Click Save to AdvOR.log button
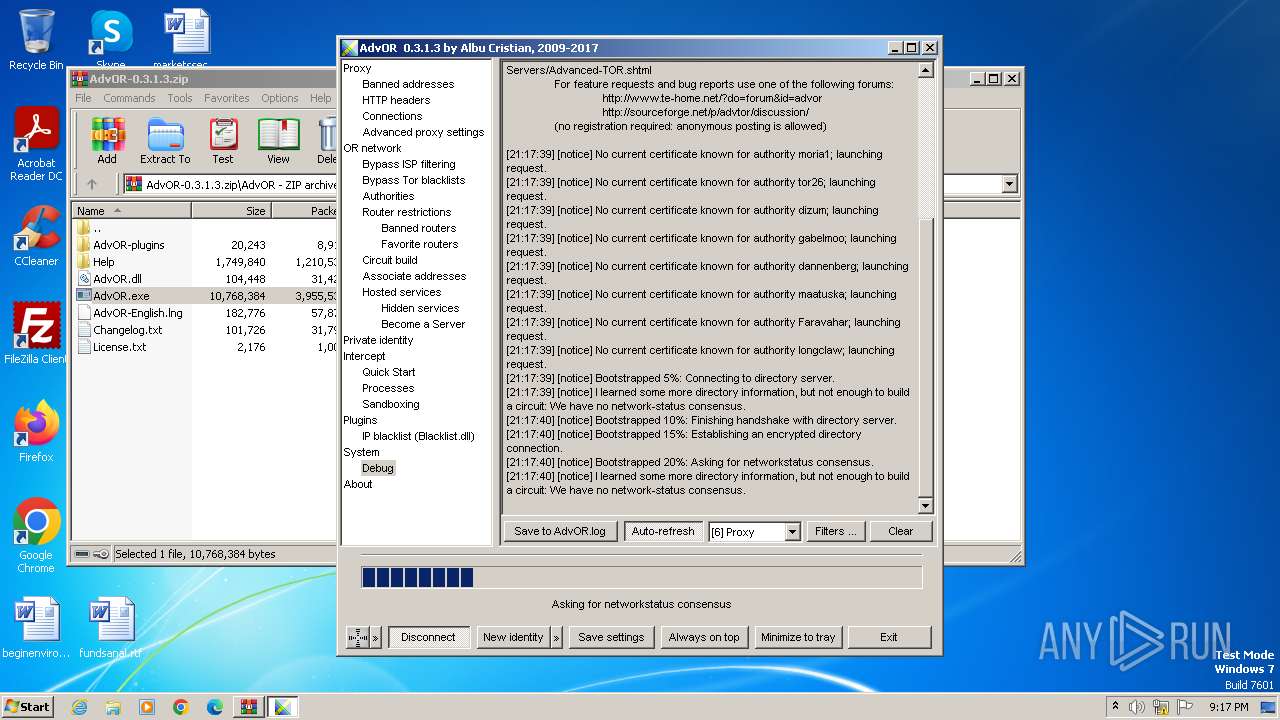 point(560,531)
